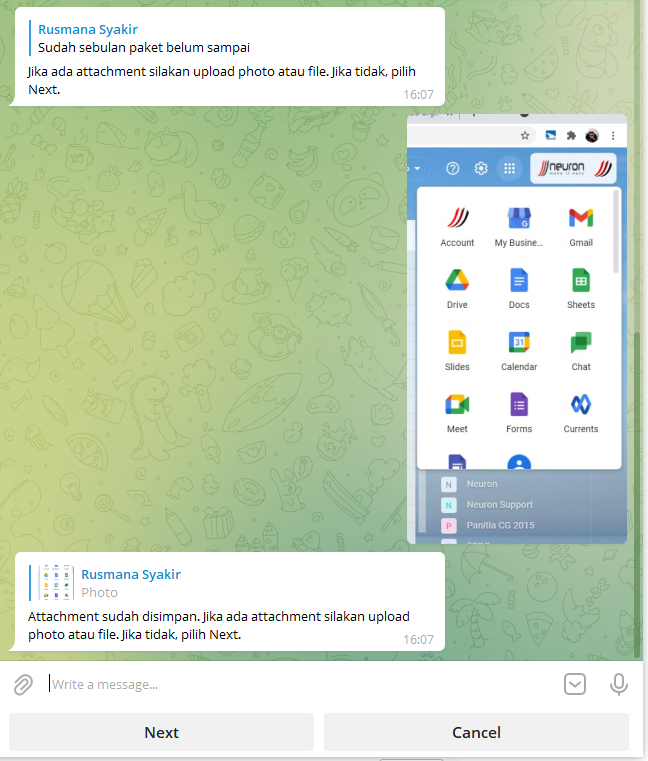Click the Google Meet icon in photo
Viewport: 648px width, 761px height.
pos(457,405)
